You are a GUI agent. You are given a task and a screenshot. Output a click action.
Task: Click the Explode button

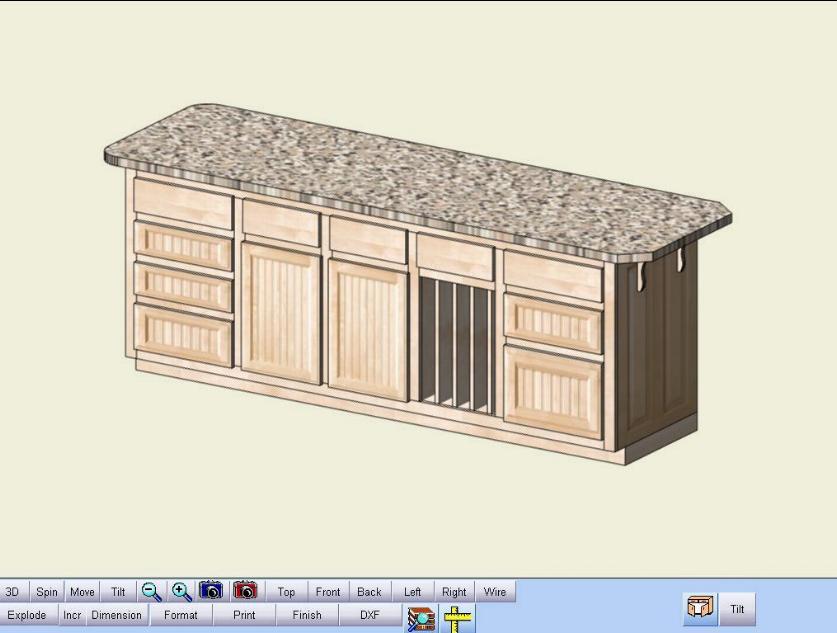click(27, 615)
